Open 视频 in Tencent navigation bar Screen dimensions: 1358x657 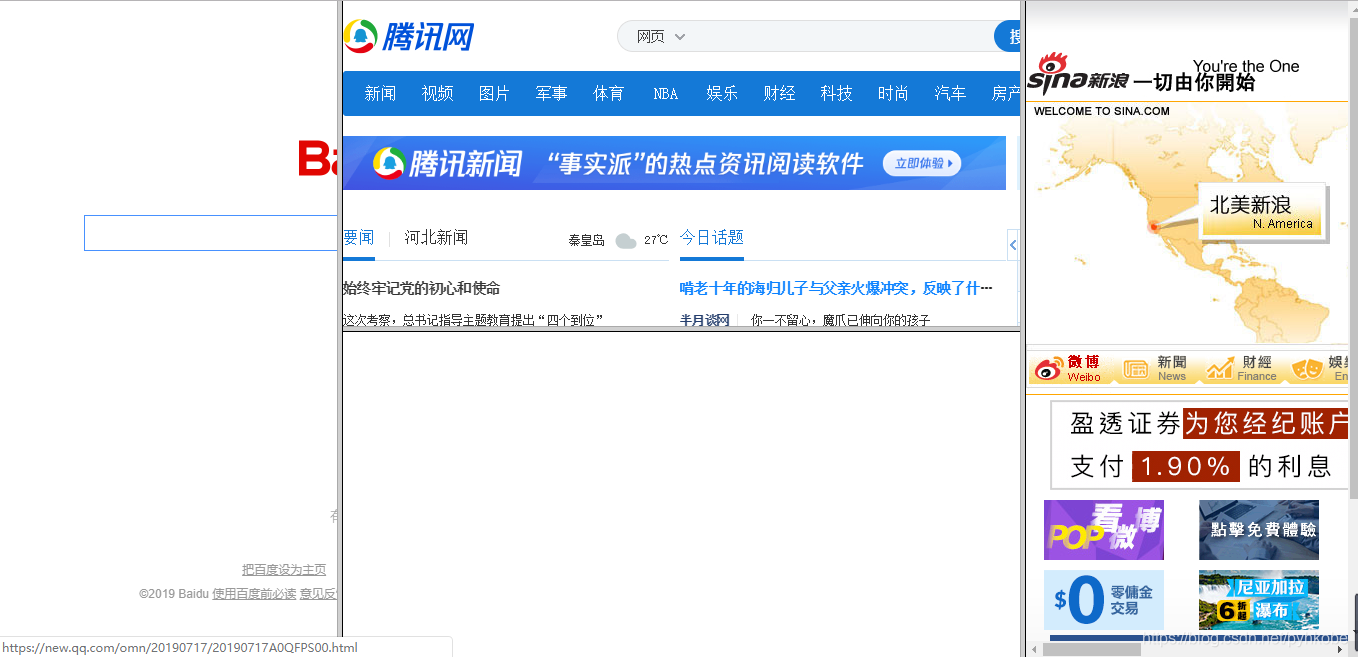pos(437,94)
